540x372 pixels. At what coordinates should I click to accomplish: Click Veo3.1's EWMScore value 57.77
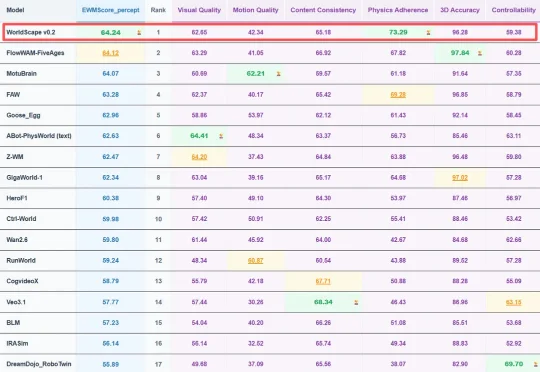(x=111, y=302)
